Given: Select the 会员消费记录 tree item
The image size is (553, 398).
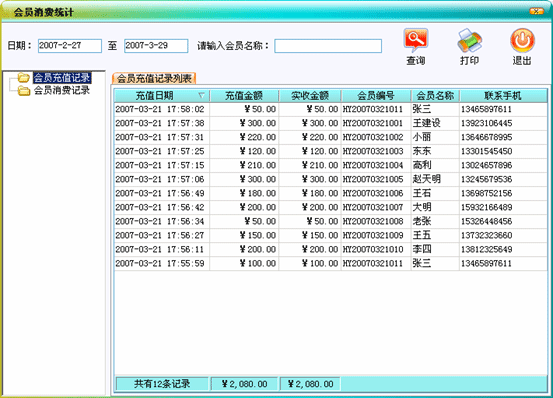Looking at the screenshot, I should [x=62, y=90].
